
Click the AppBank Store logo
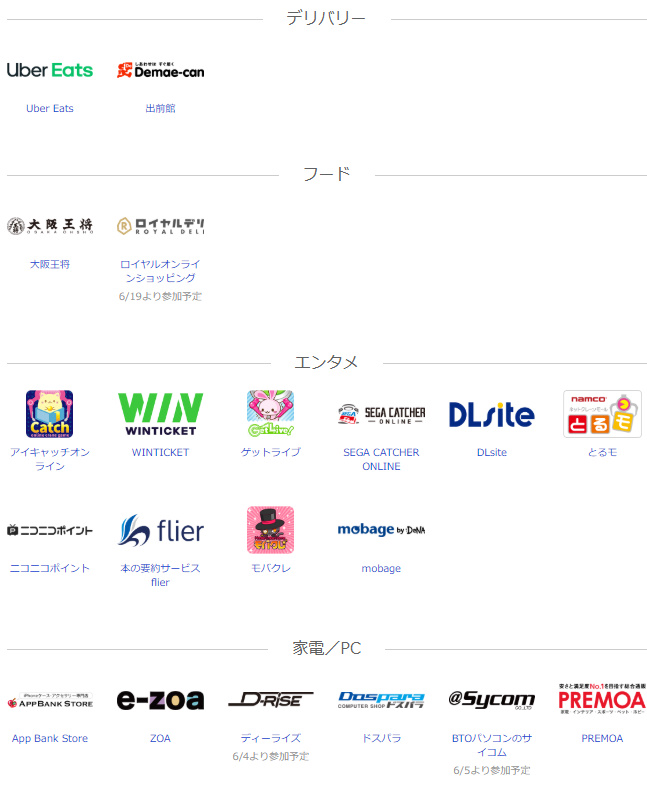click(x=50, y=700)
